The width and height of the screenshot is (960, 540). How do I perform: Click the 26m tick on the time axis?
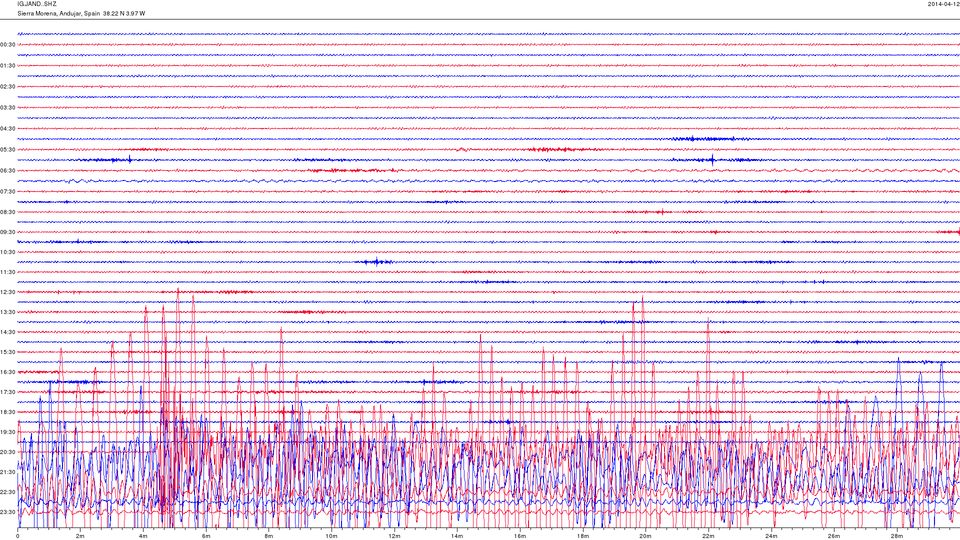pyautogui.click(x=834, y=536)
